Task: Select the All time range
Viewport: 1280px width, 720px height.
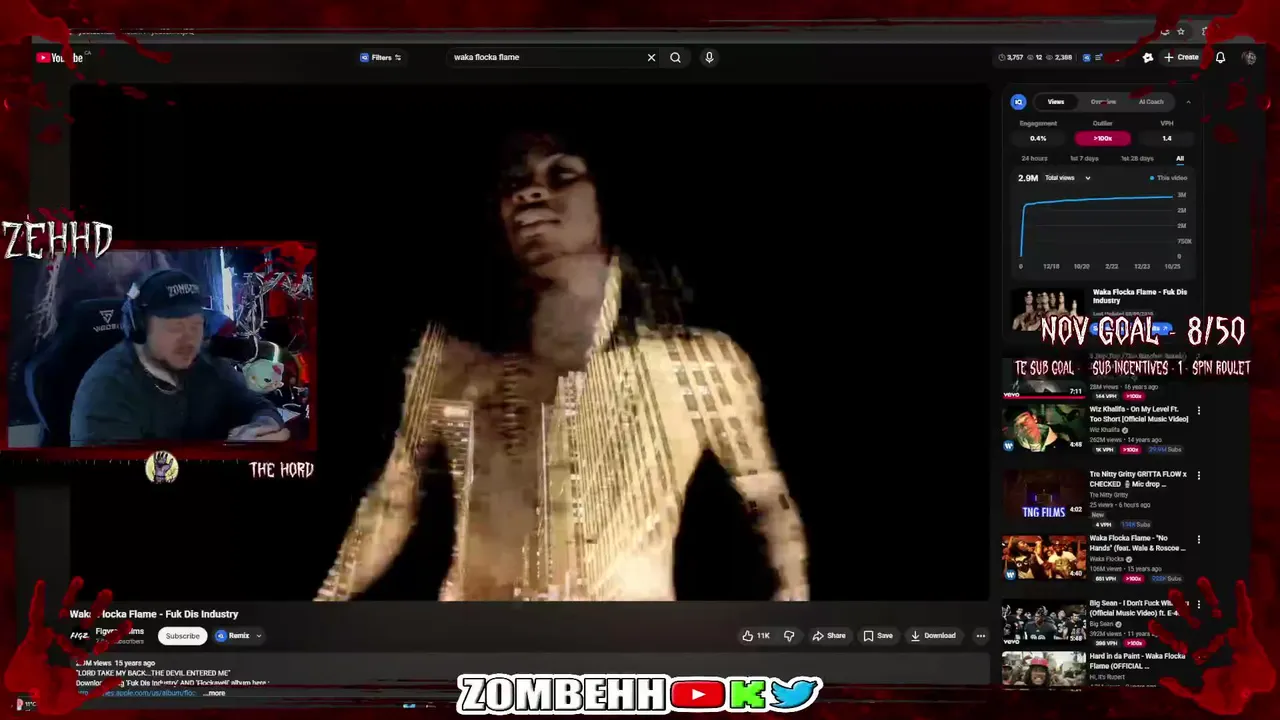Action: click(1180, 158)
